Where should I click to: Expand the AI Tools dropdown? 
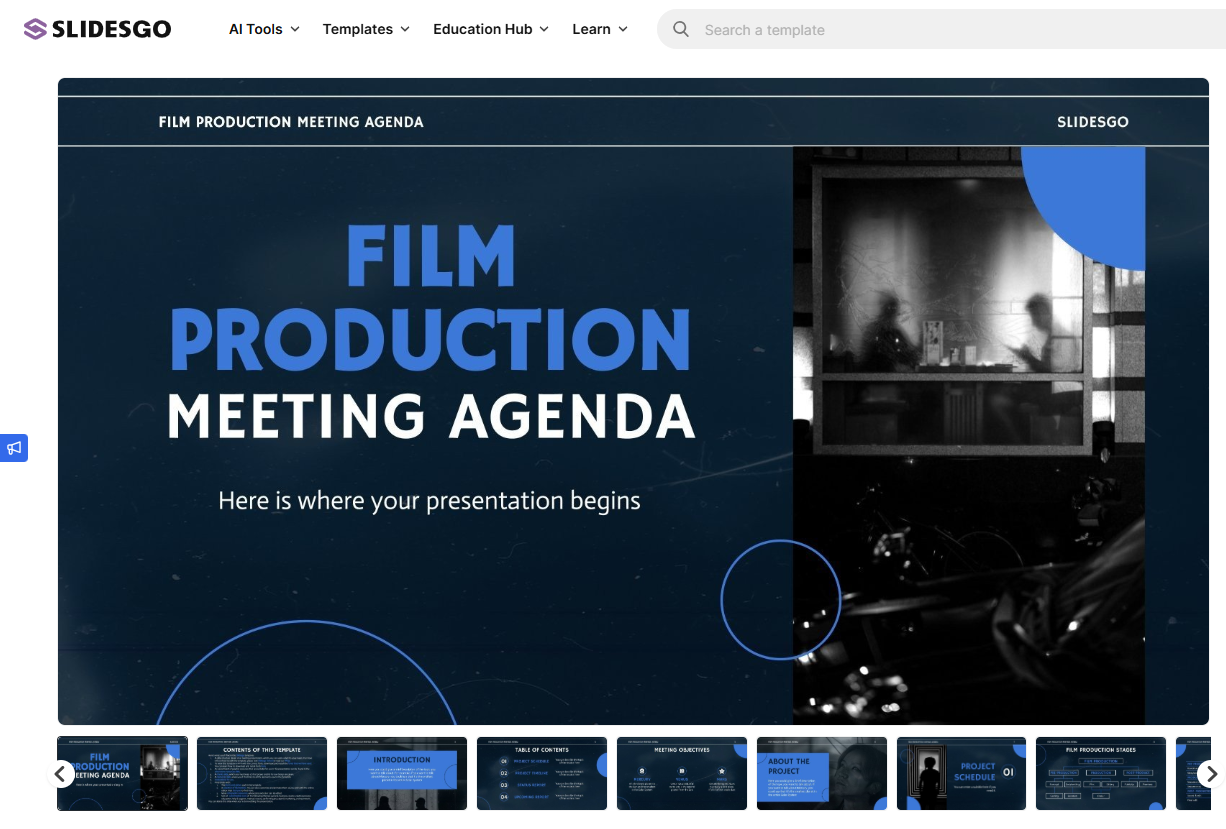pyautogui.click(x=264, y=29)
